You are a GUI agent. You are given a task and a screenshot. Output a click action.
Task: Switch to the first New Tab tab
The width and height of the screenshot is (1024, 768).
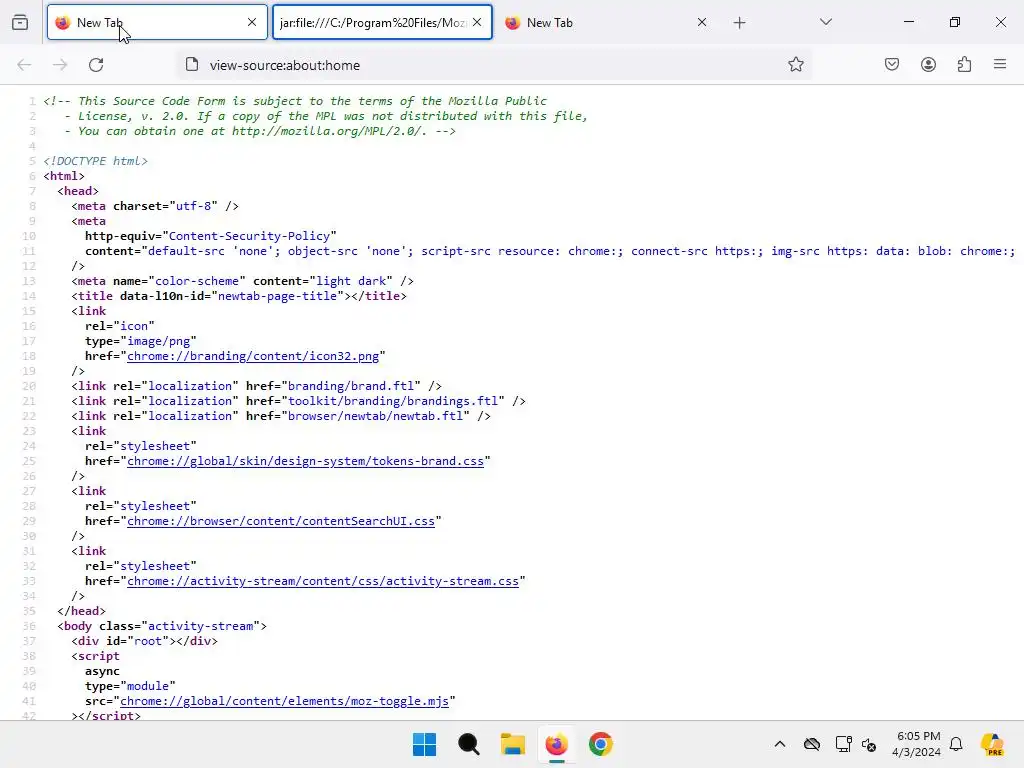pyautogui.click(x=157, y=23)
